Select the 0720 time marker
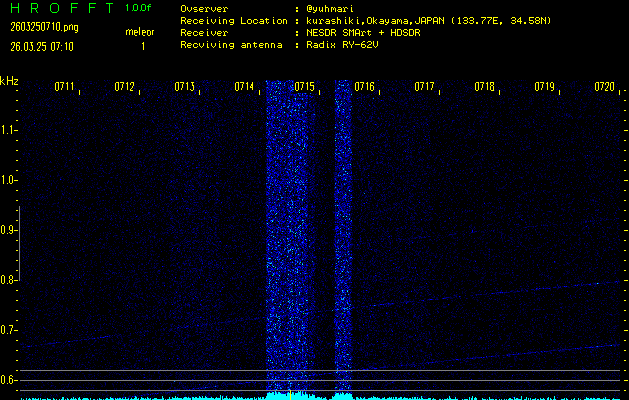629x400 pixels. point(604,87)
